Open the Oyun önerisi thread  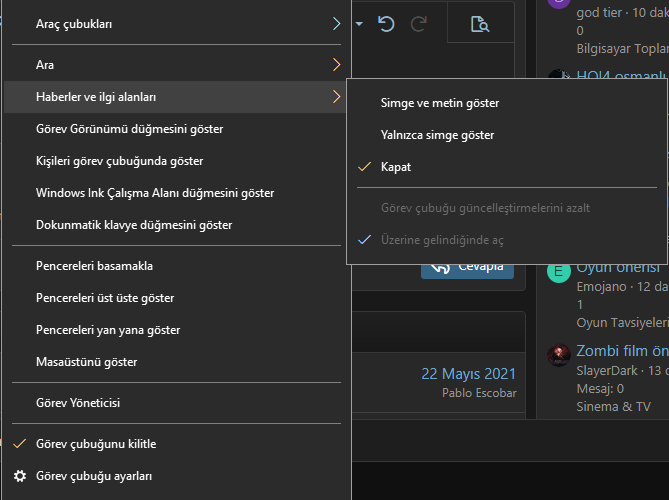pos(618,269)
